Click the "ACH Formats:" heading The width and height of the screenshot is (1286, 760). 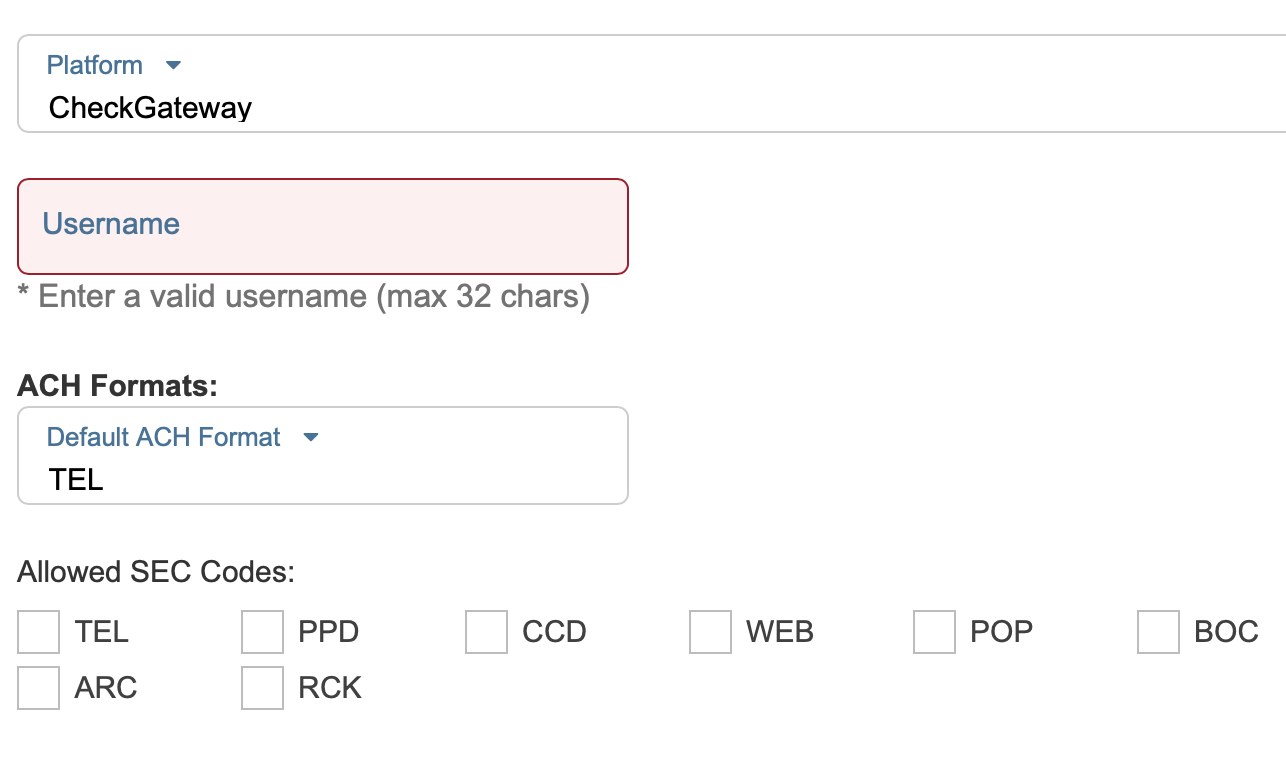117,385
